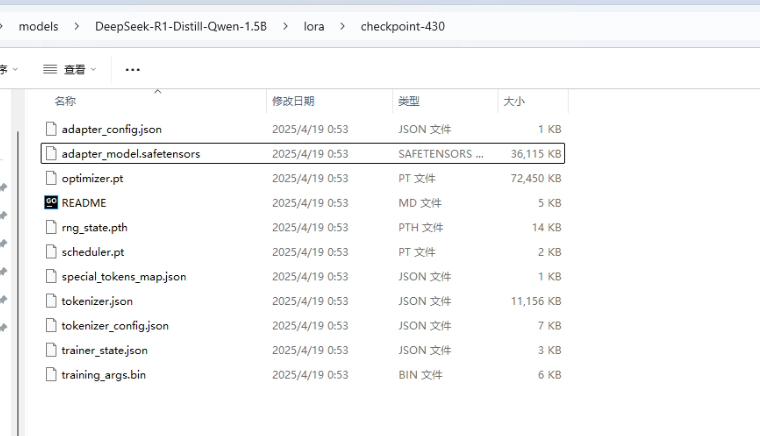Click the SAFETENSORS type cell
The height and width of the screenshot is (436, 760).
coord(441,154)
